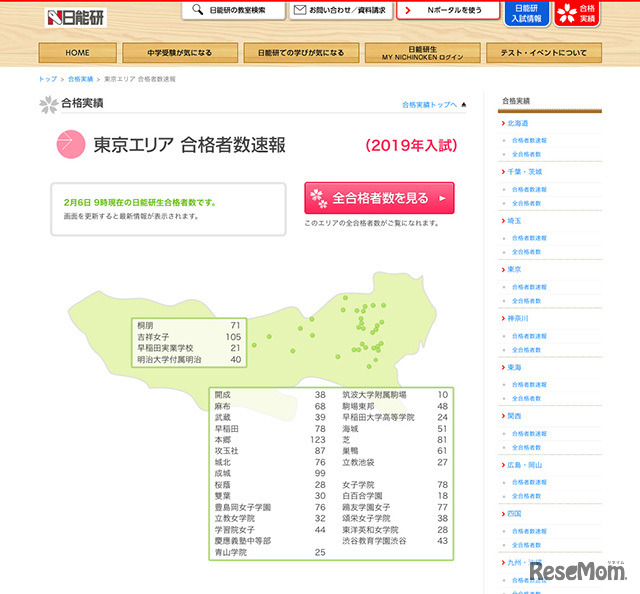The width and height of the screenshot is (640, 594).
Task: Click 全合格者数 under 北海道
Action: tap(526, 154)
